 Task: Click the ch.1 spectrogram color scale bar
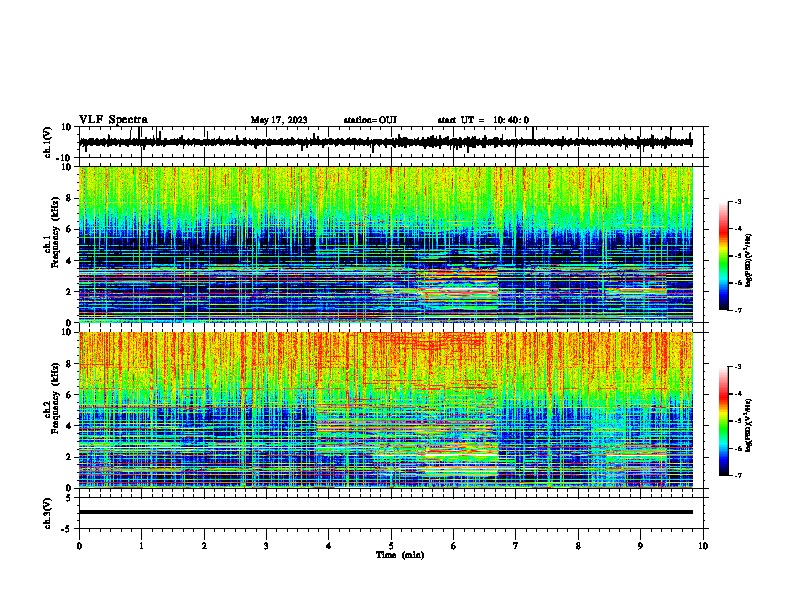(x=723, y=256)
